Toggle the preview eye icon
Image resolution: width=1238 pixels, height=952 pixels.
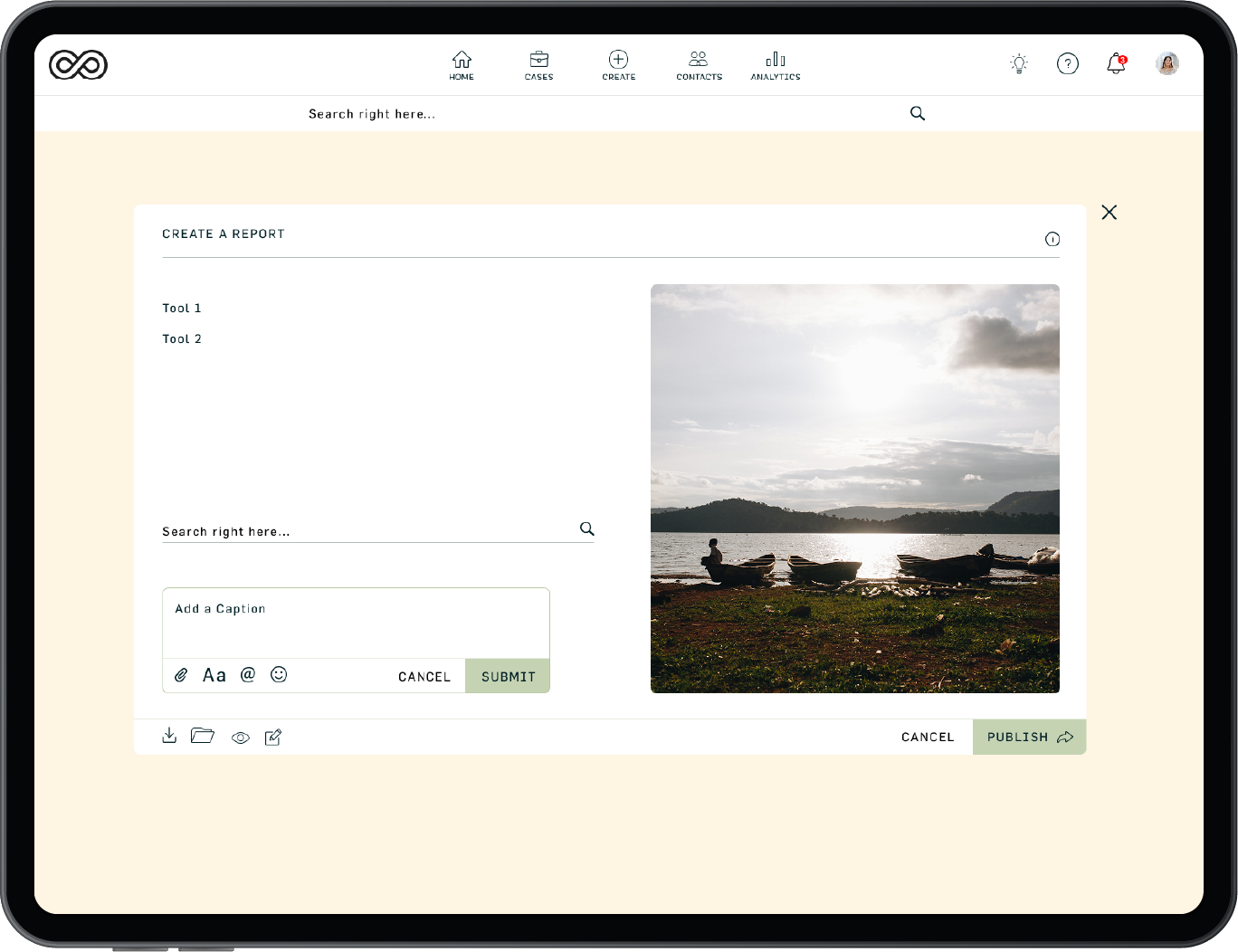click(241, 738)
